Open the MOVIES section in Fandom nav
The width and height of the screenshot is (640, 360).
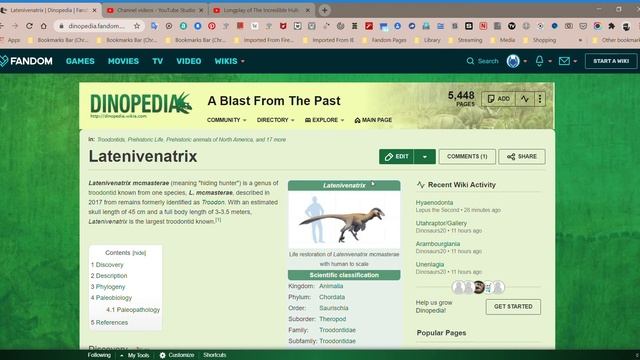coord(123,61)
